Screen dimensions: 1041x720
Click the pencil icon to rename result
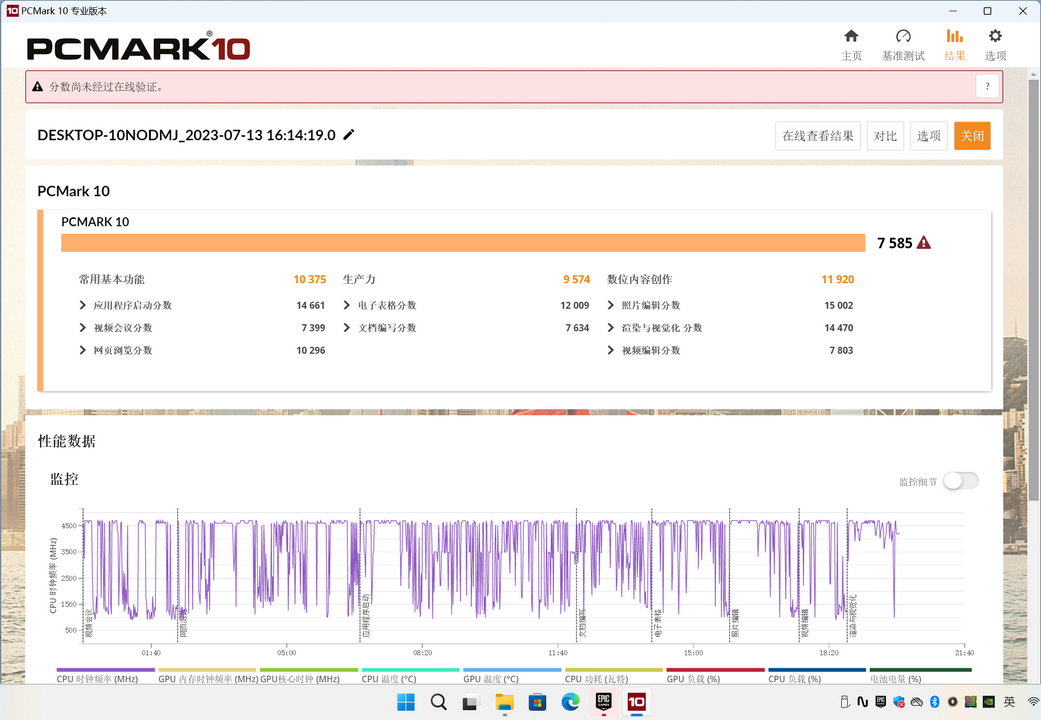(x=349, y=135)
